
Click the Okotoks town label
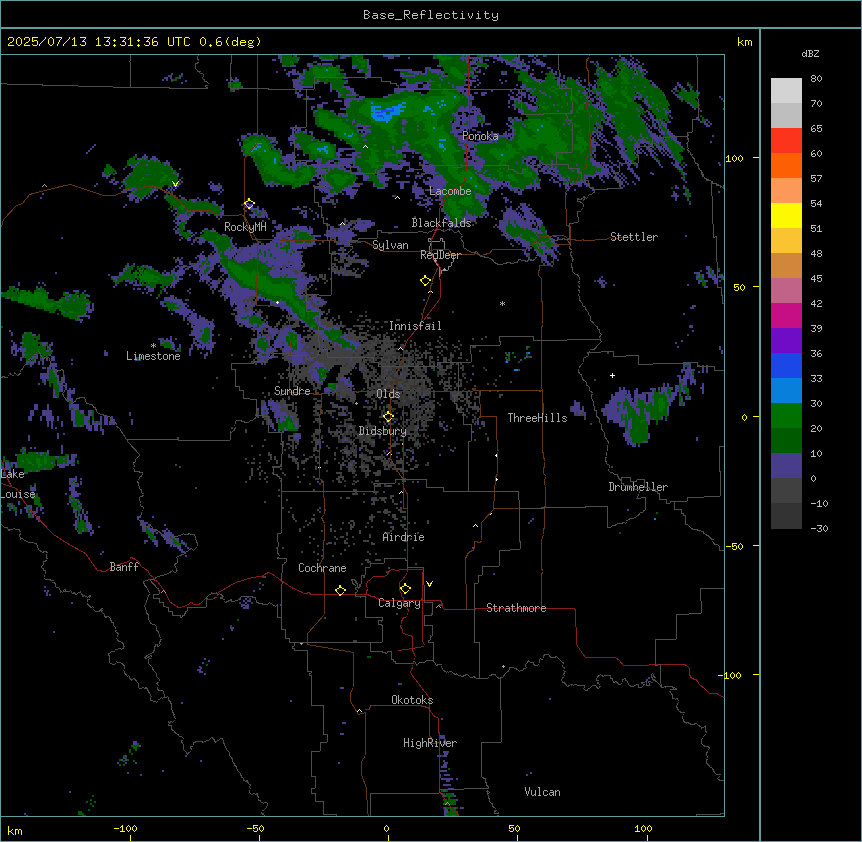coord(412,700)
